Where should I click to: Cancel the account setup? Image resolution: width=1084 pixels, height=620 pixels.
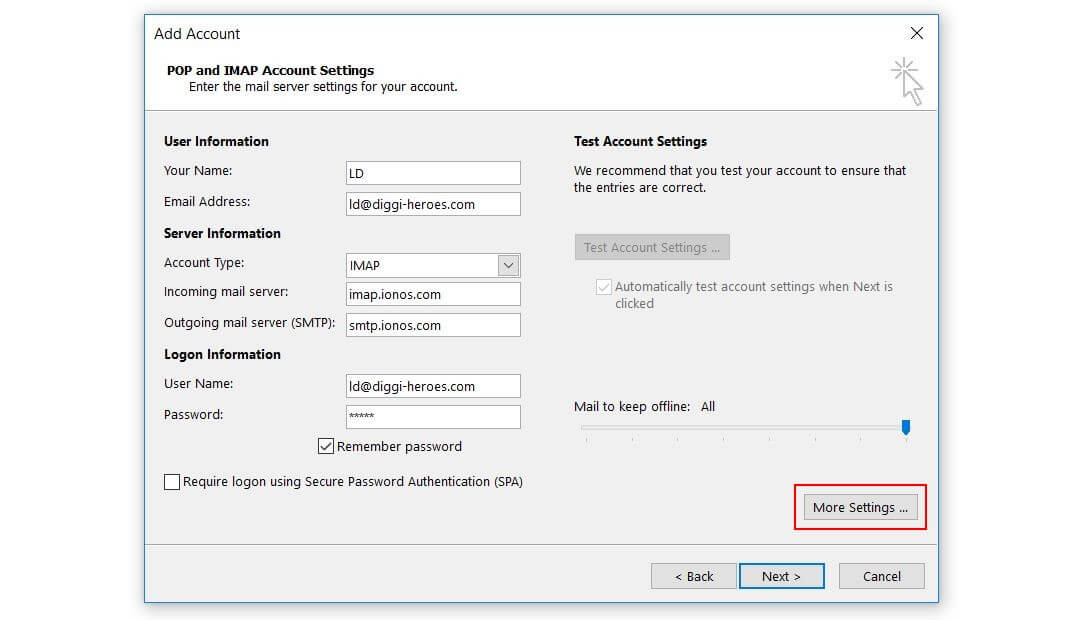click(881, 576)
